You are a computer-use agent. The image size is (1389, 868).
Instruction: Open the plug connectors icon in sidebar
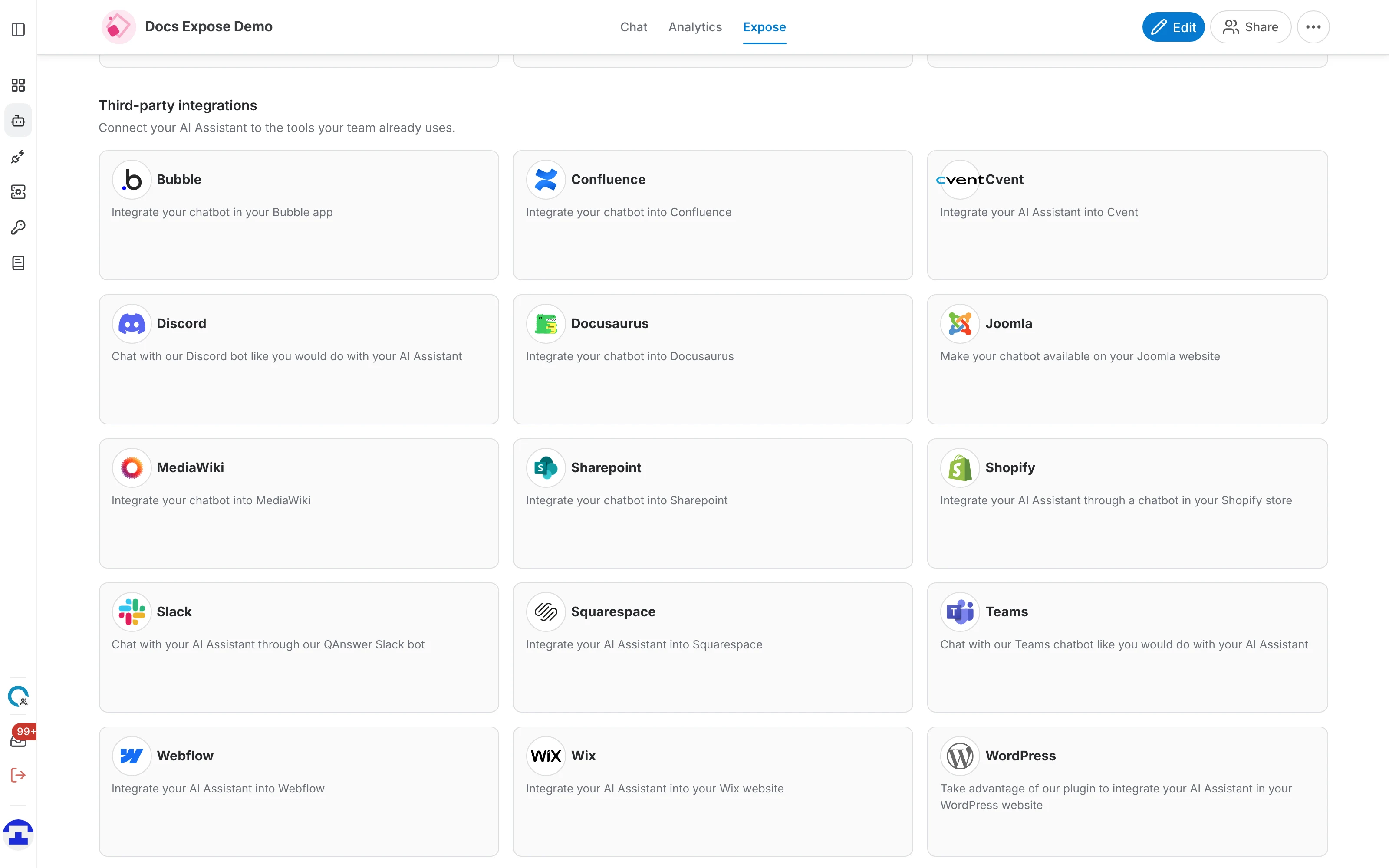(18, 156)
